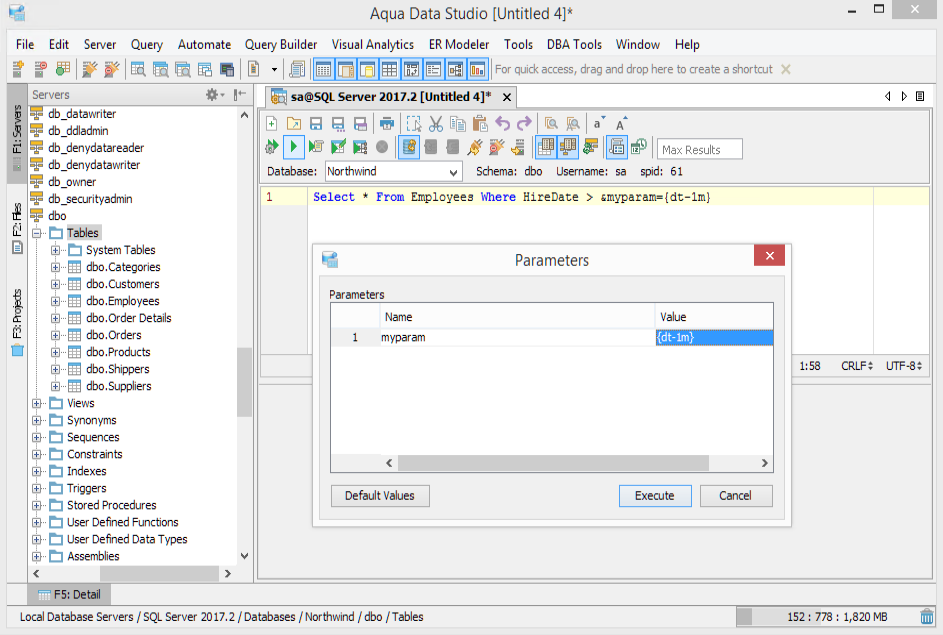The image size is (943, 635).
Task: Click the Redo arrow icon
Action: [x=524, y=124]
